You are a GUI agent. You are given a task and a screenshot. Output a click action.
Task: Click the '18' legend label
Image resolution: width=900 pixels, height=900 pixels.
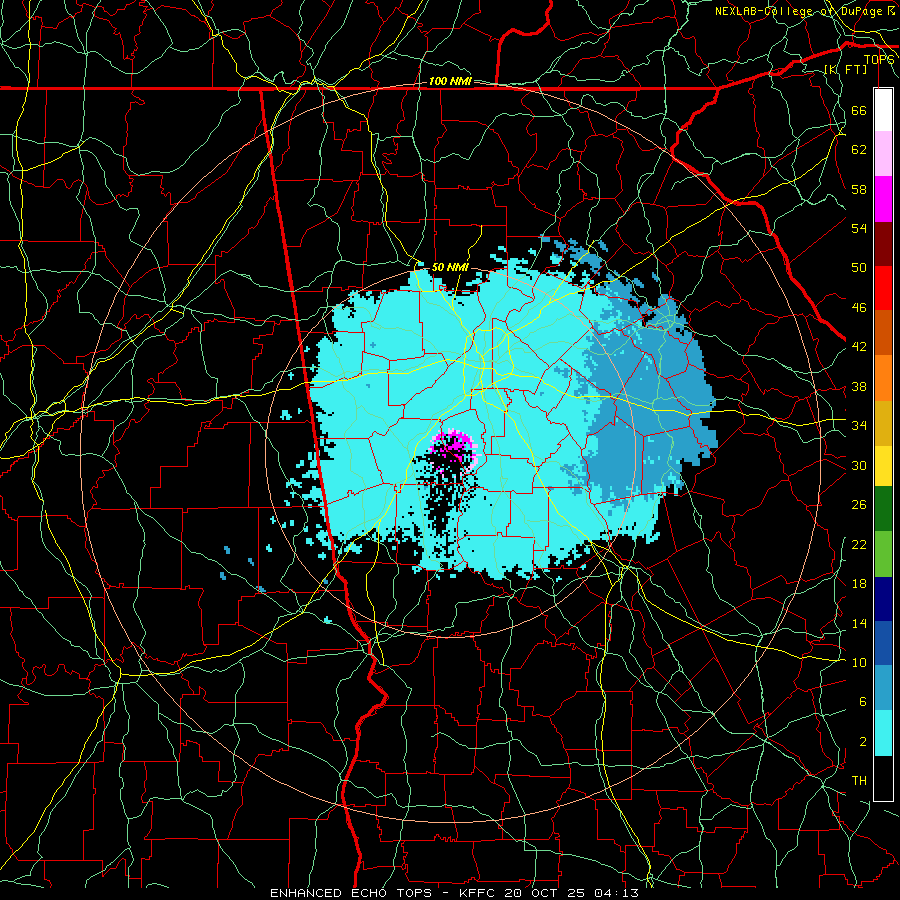(859, 584)
